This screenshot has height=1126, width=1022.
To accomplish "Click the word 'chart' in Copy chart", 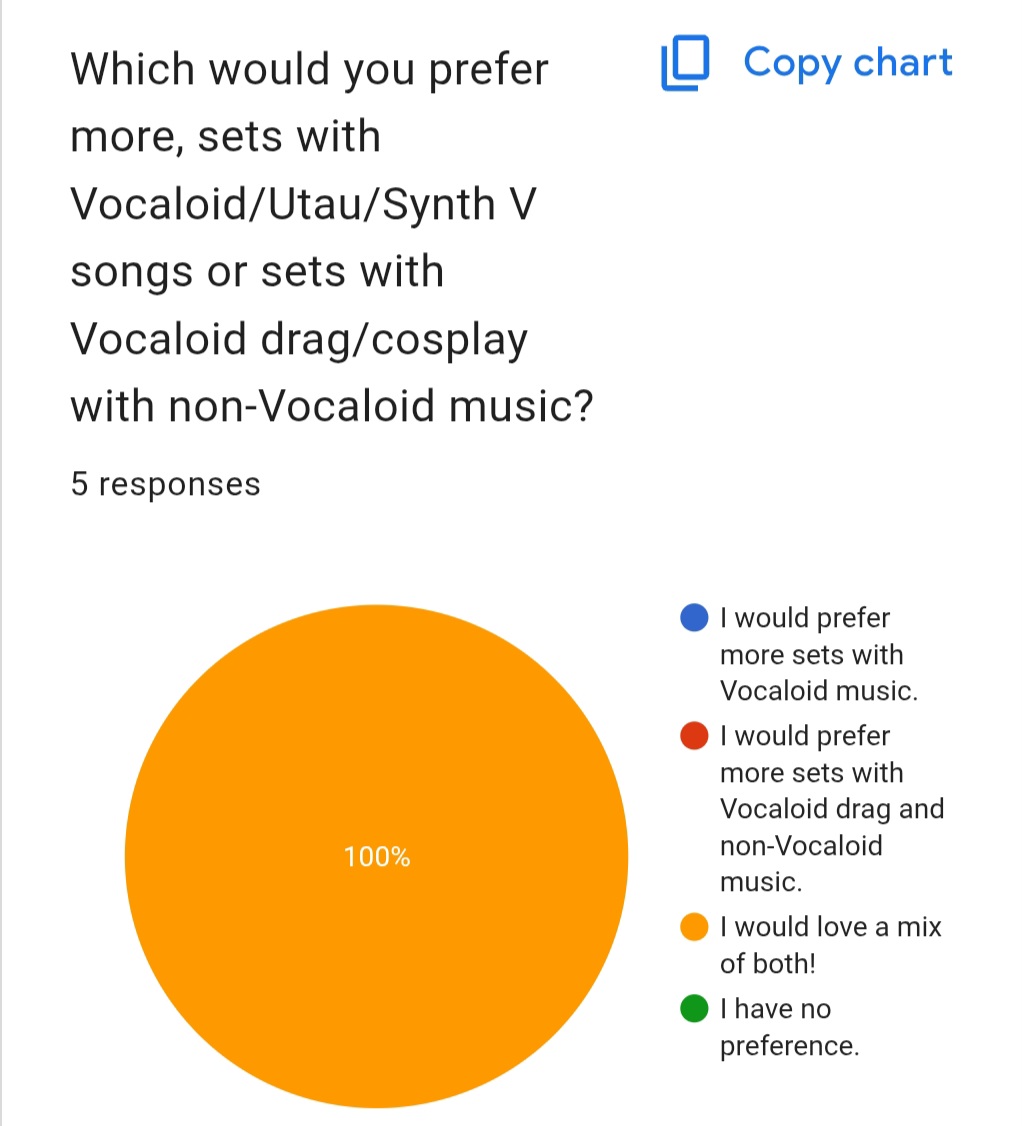I will coord(903,62).
